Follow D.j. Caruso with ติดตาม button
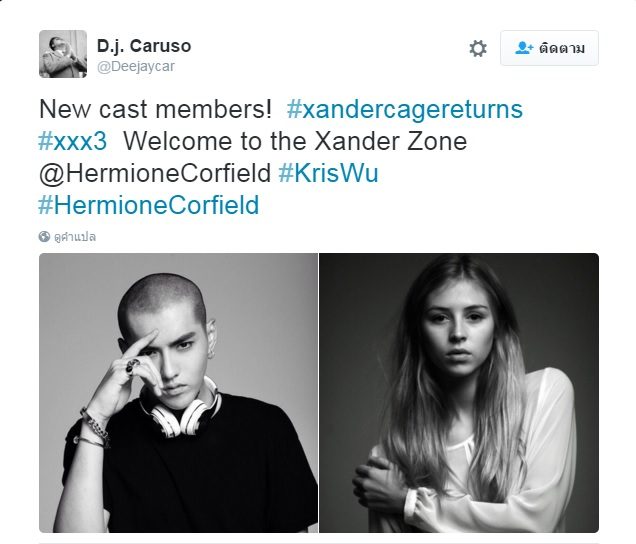The height and width of the screenshot is (544, 636). click(x=549, y=48)
